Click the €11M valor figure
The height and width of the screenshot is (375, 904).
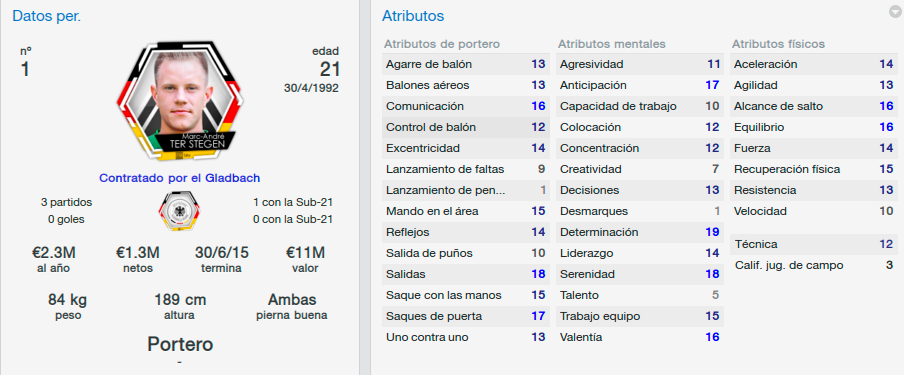(x=305, y=252)
